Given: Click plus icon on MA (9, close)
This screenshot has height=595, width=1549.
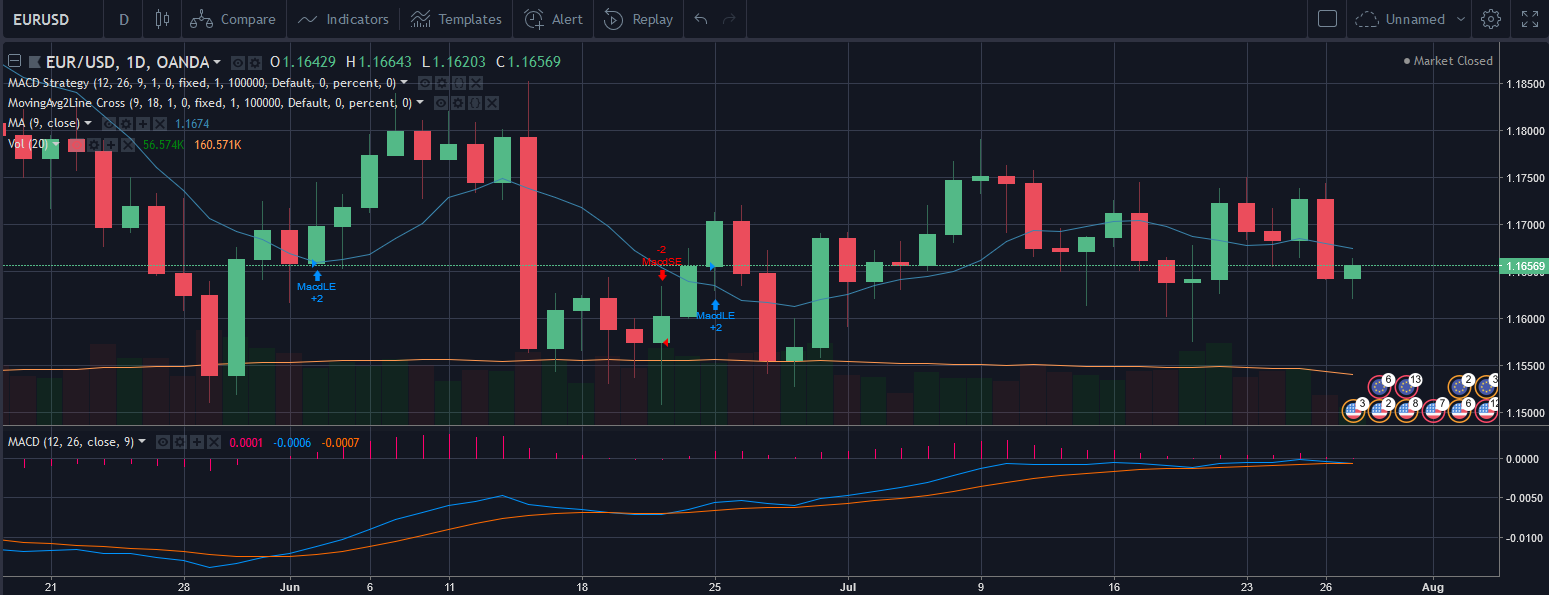Looking at the screenshot, I should 143,124.
